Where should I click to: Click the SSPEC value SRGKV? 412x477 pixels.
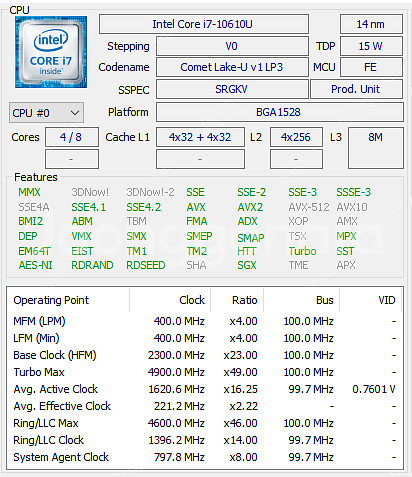point(232,89)
